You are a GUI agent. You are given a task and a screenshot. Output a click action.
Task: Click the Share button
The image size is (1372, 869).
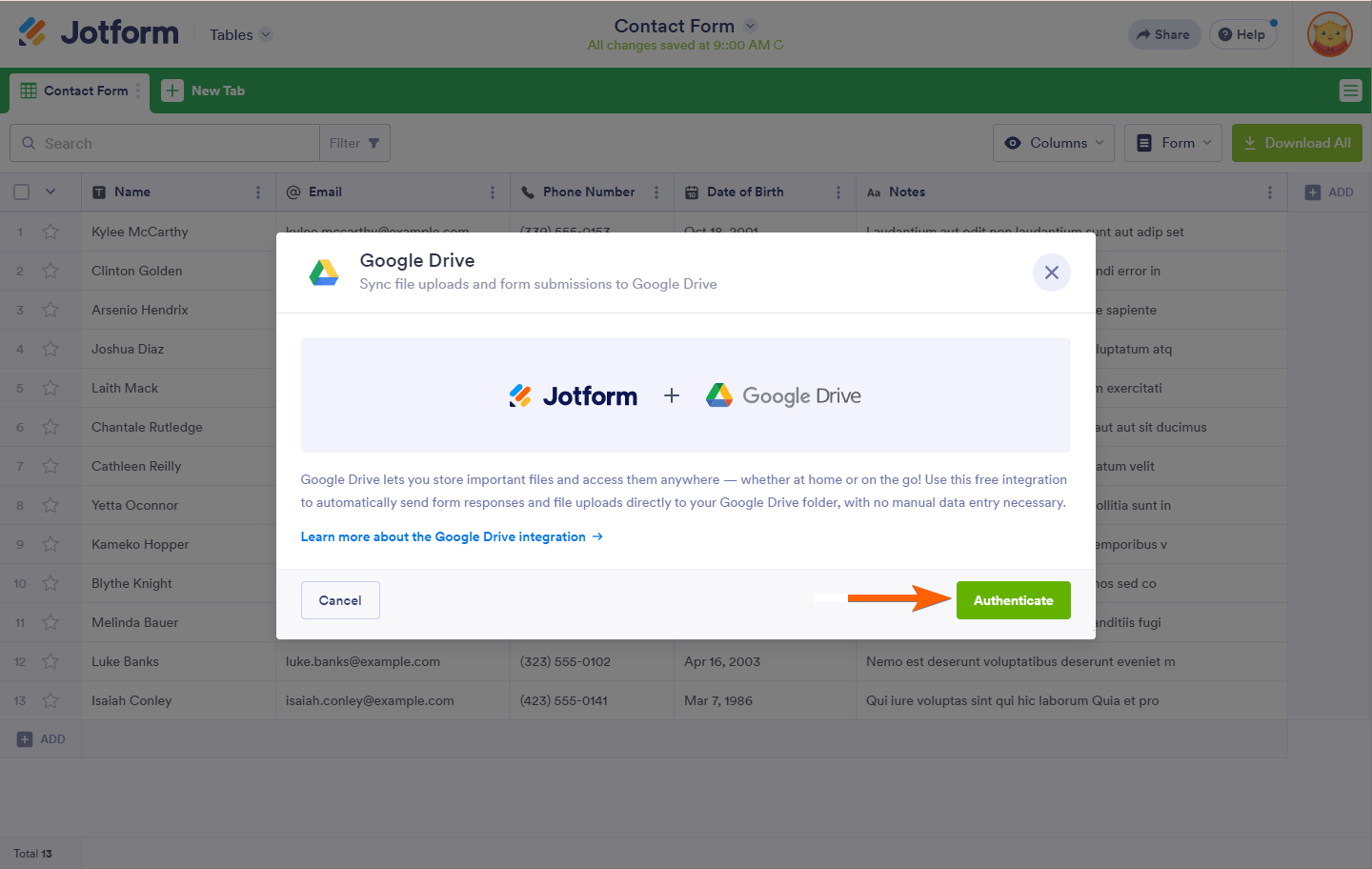(1163, 34)
